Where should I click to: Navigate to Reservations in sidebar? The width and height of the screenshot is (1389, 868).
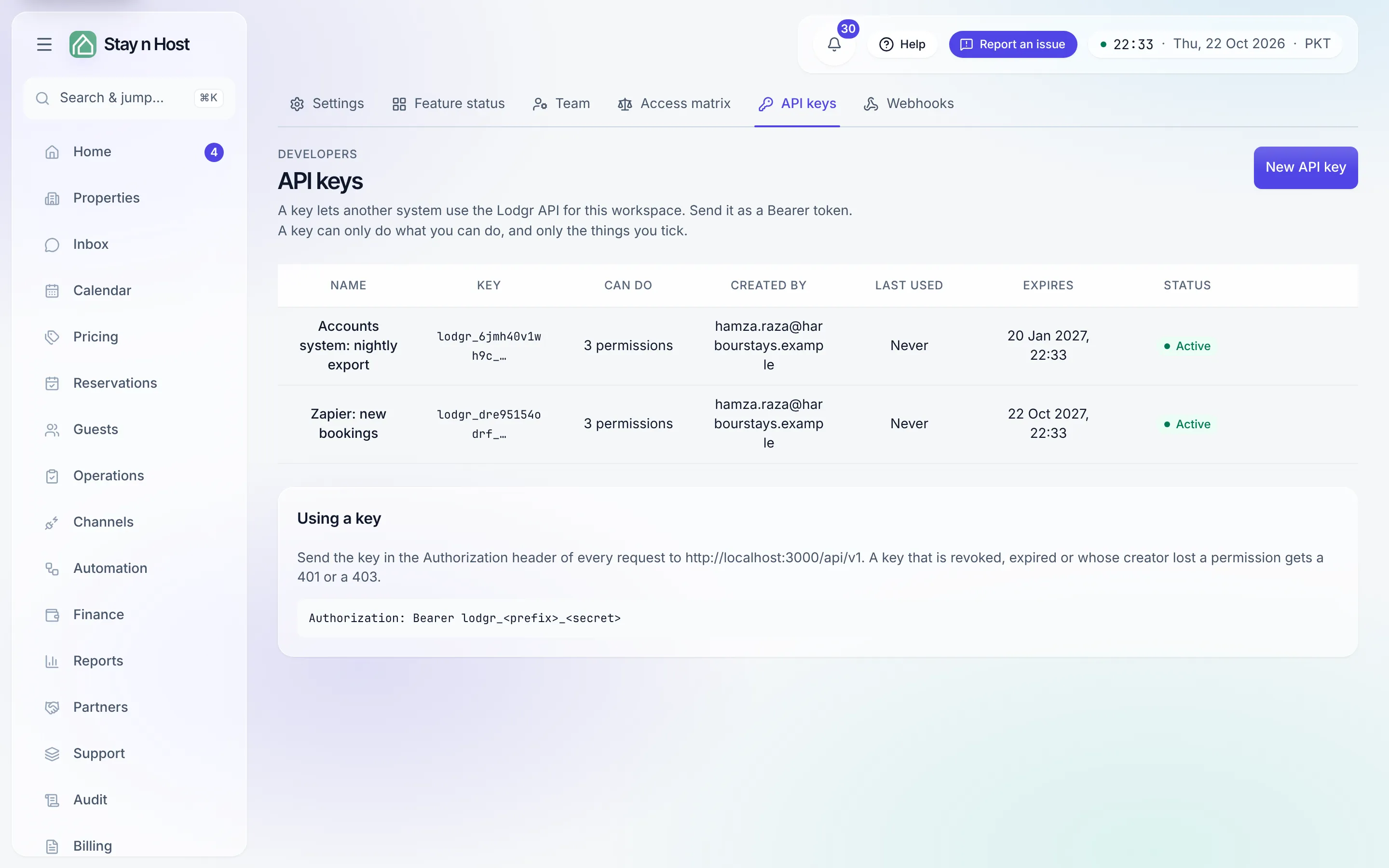click(x=129, y=383)
